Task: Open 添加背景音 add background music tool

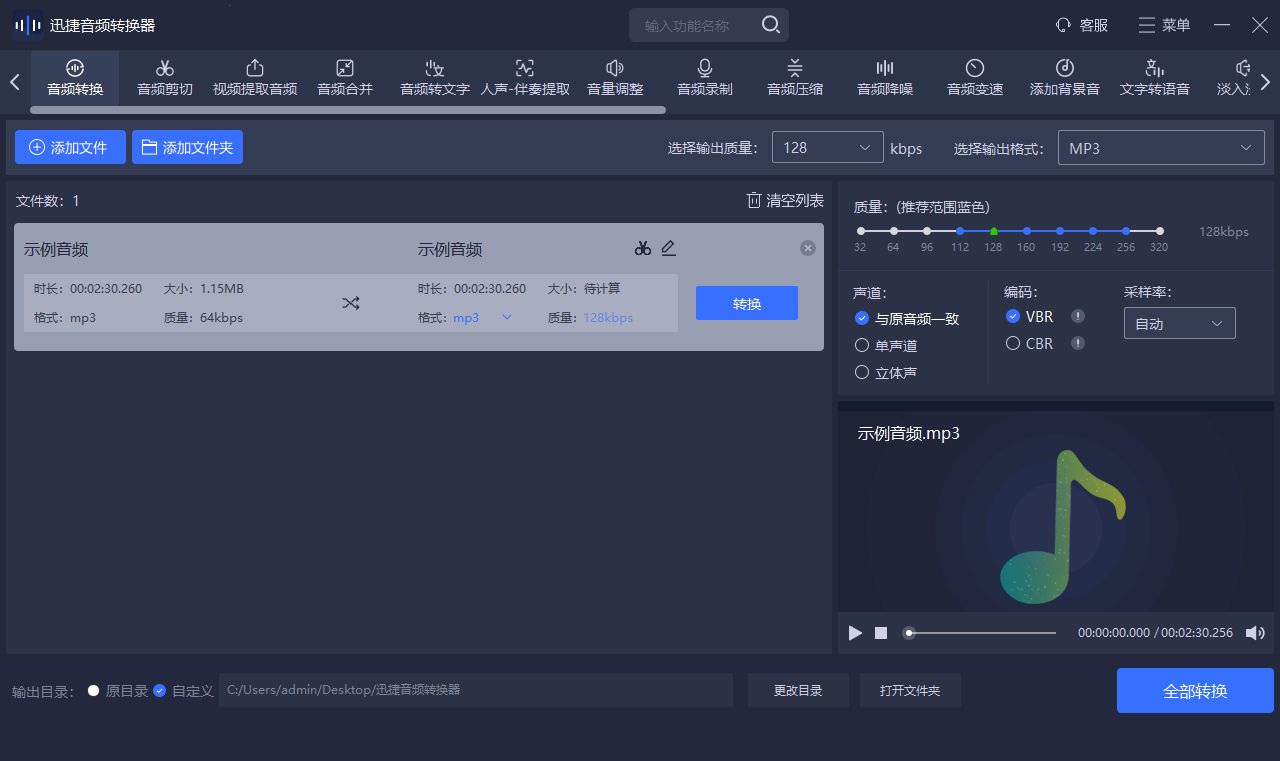Action: (1065, 78)
